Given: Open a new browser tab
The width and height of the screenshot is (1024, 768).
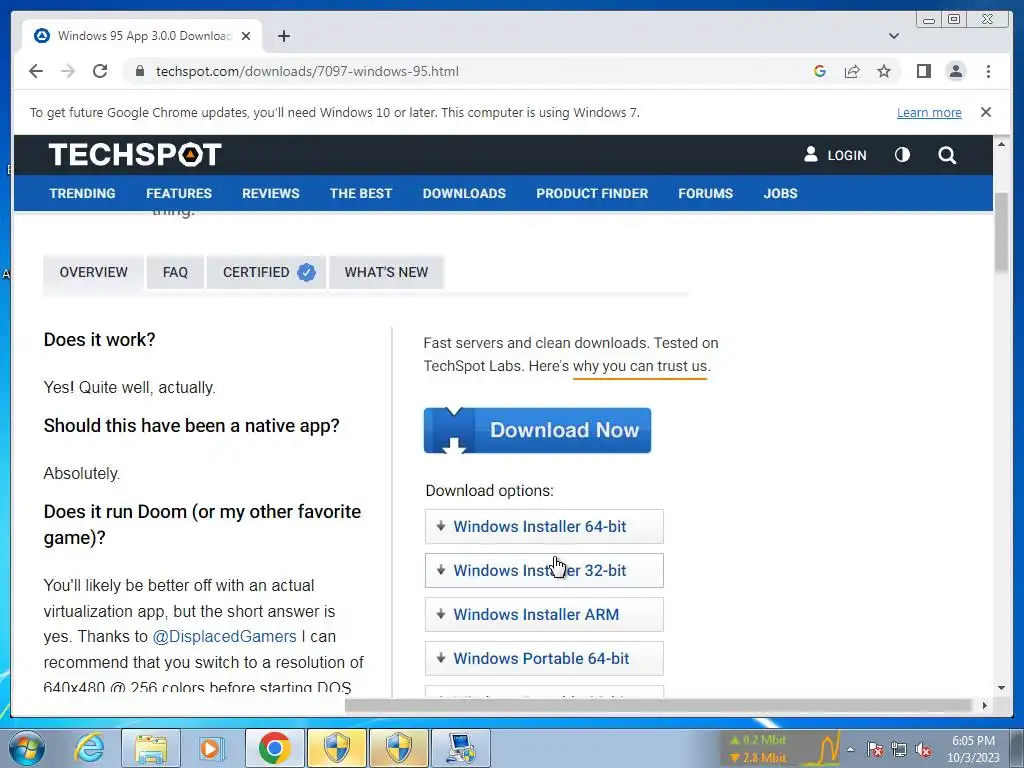Looking at the screenshot, I should tap(283, 36).
